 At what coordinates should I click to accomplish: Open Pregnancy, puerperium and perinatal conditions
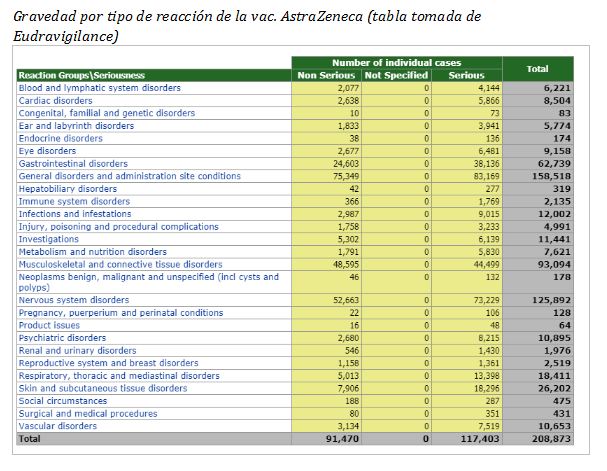tap(121, 313)
